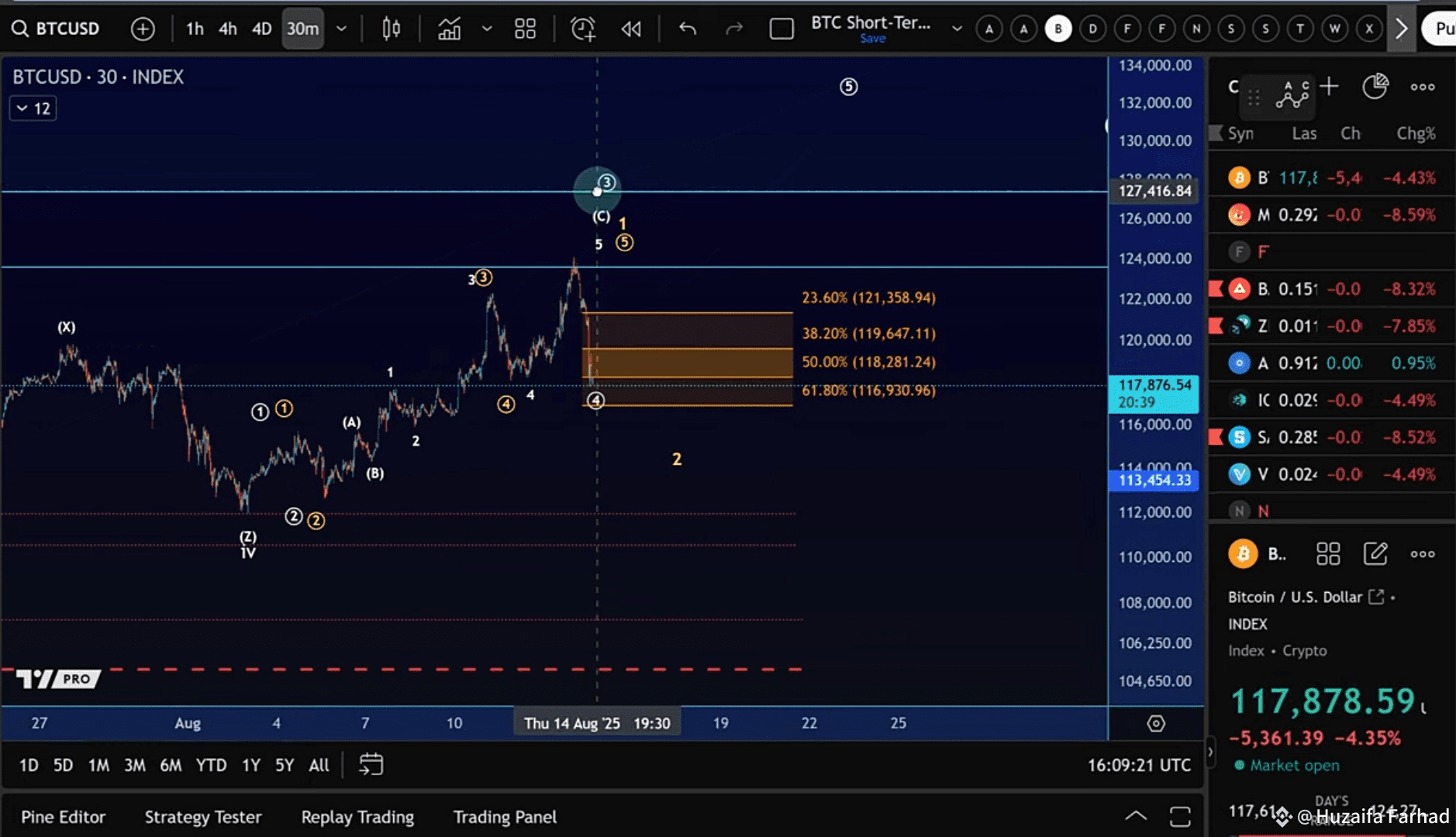Open BTC Short-Term layout name
1456x837 pixels.
click(x=871, y=23)
